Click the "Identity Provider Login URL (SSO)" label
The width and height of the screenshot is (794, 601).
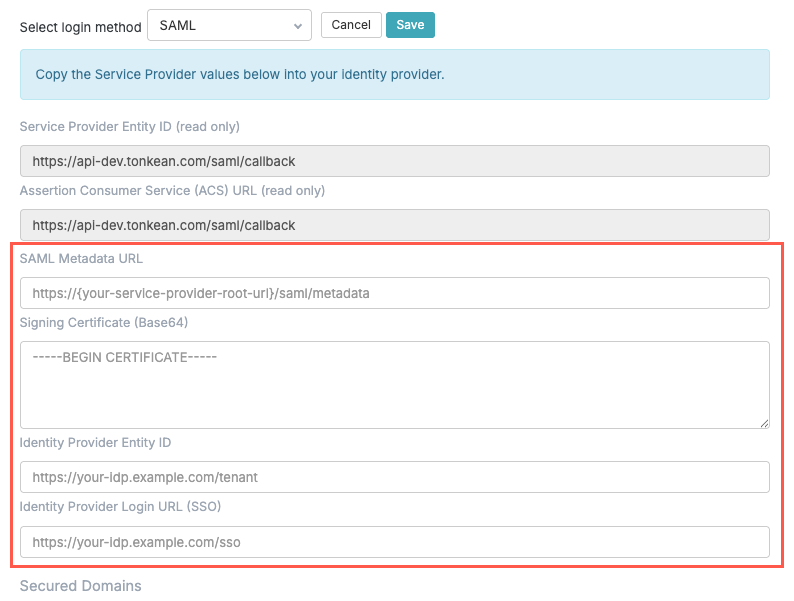click(x=120, y=507)
